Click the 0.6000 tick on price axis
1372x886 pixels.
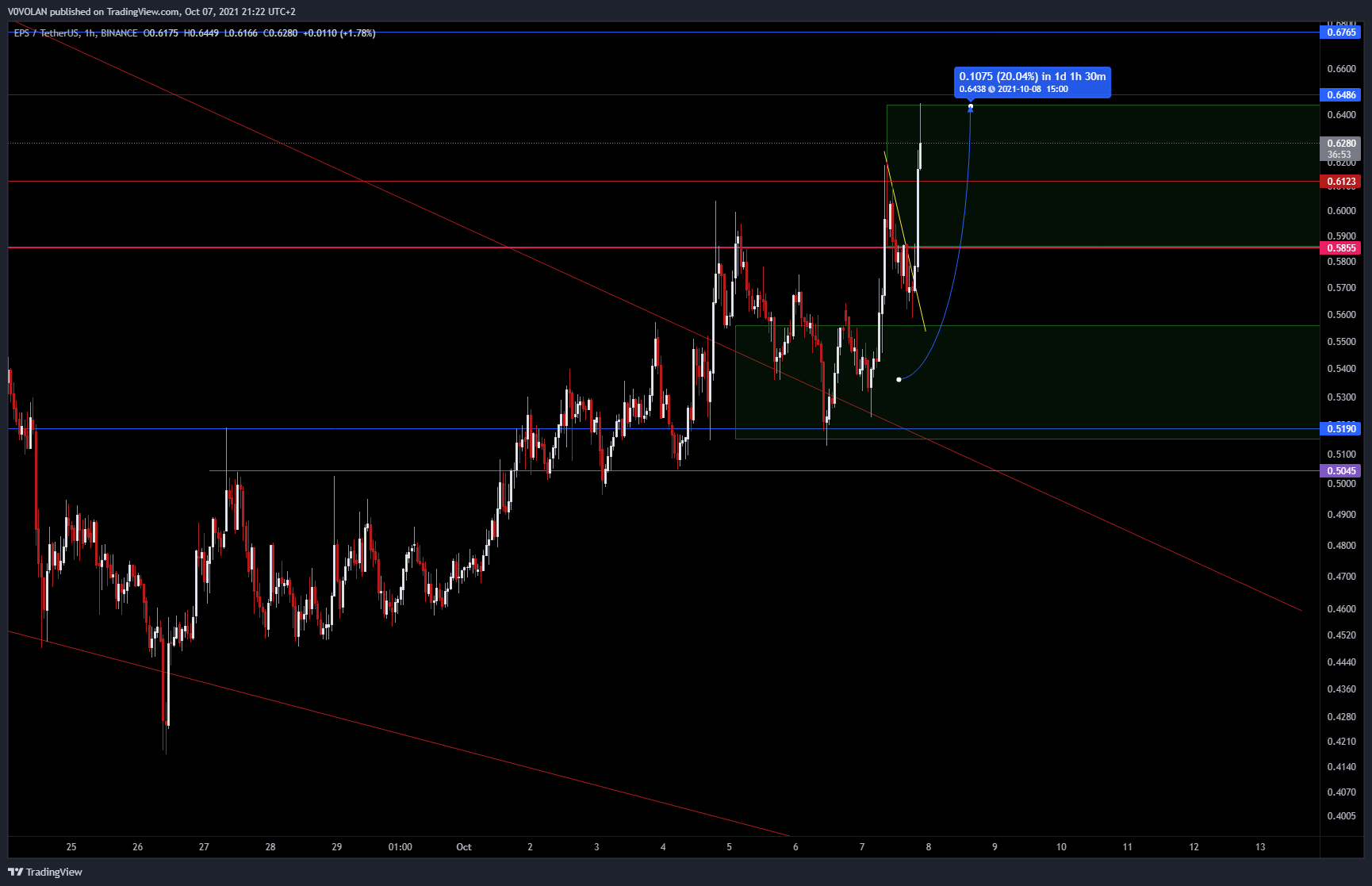[1341, 211]
